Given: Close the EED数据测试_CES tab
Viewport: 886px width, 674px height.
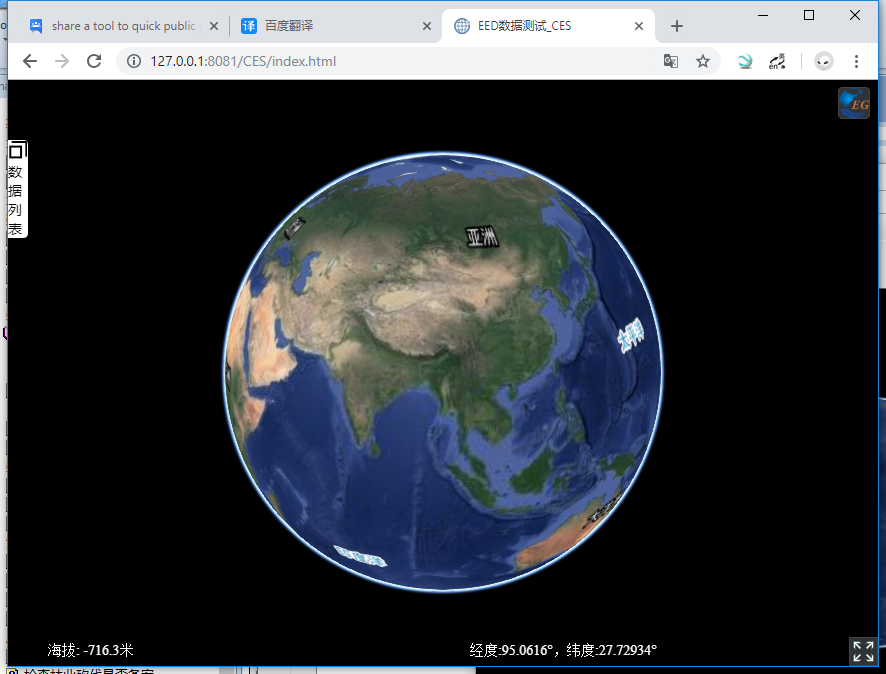Looking at the screenshot, I should click(x=639, y=26).
